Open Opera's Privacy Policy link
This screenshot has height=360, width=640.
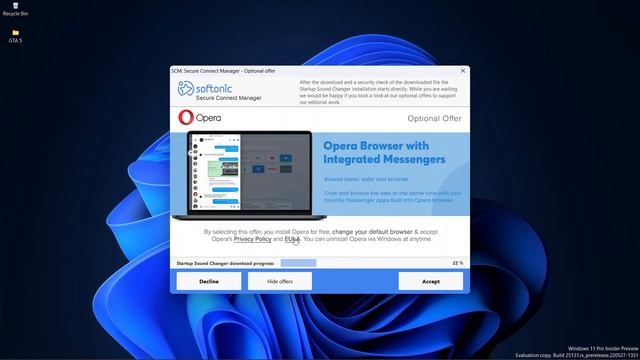252,239
